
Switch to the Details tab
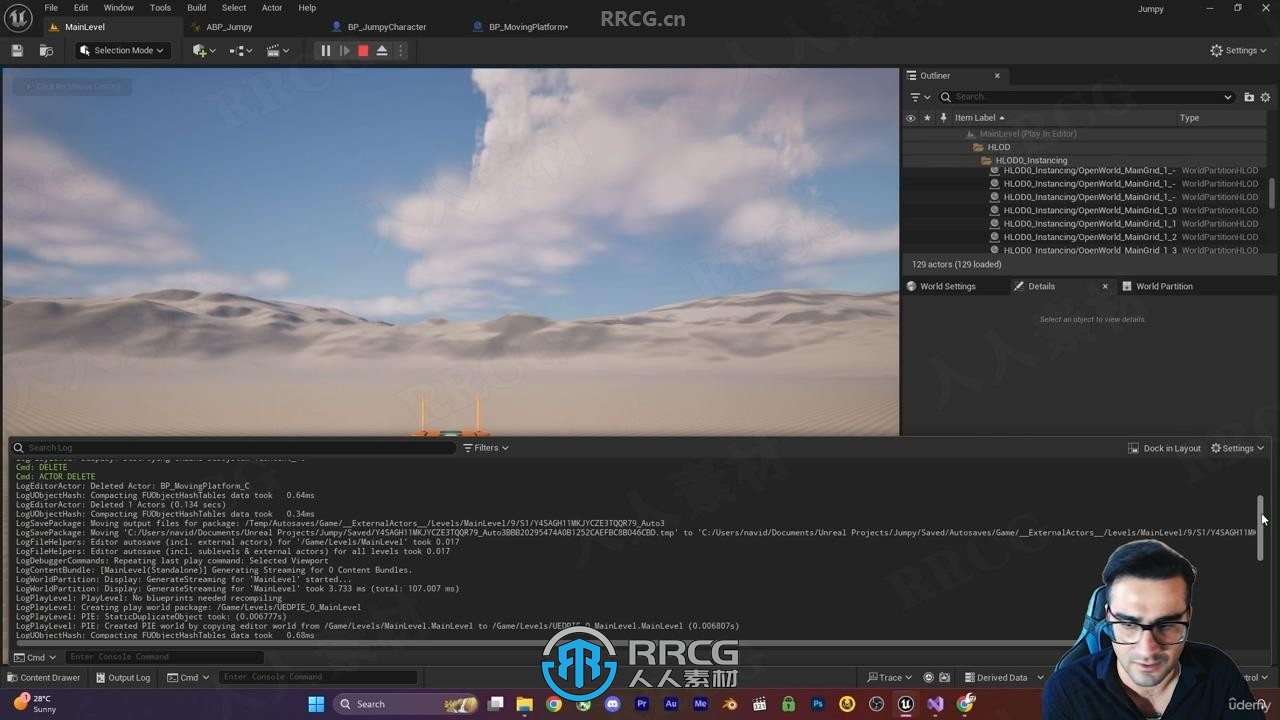pos(1041,286)
